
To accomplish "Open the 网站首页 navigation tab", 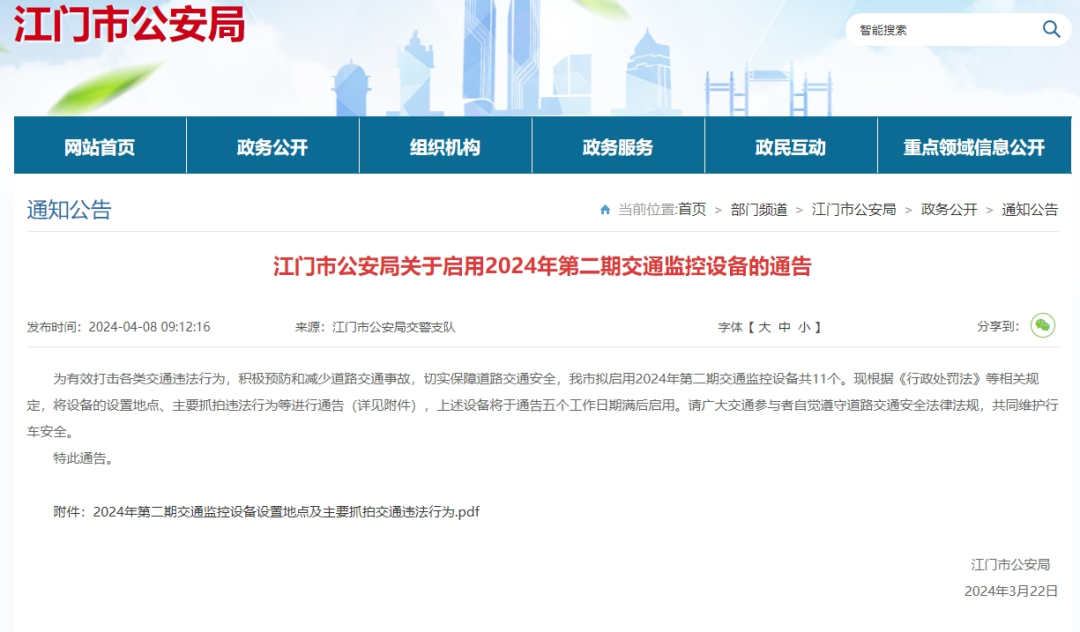I will point(100,147).
